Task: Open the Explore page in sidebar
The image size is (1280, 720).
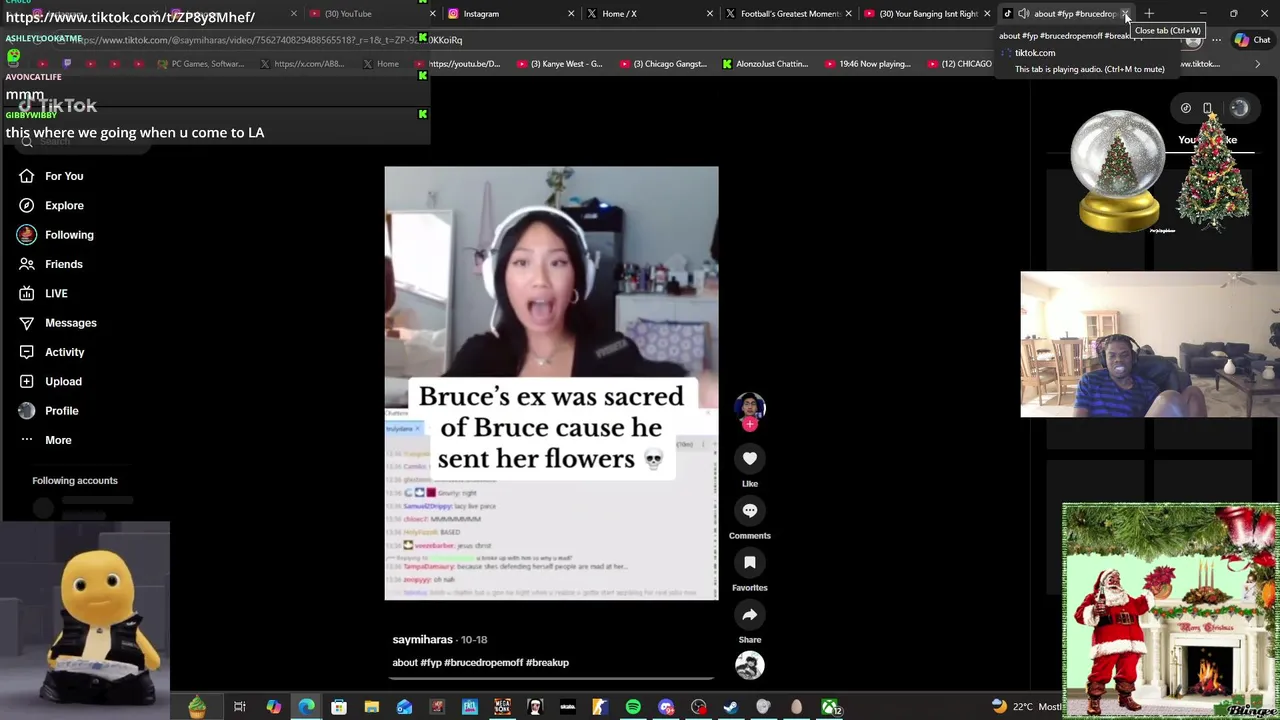Action: pyautogui.click(x=50, y=205)
